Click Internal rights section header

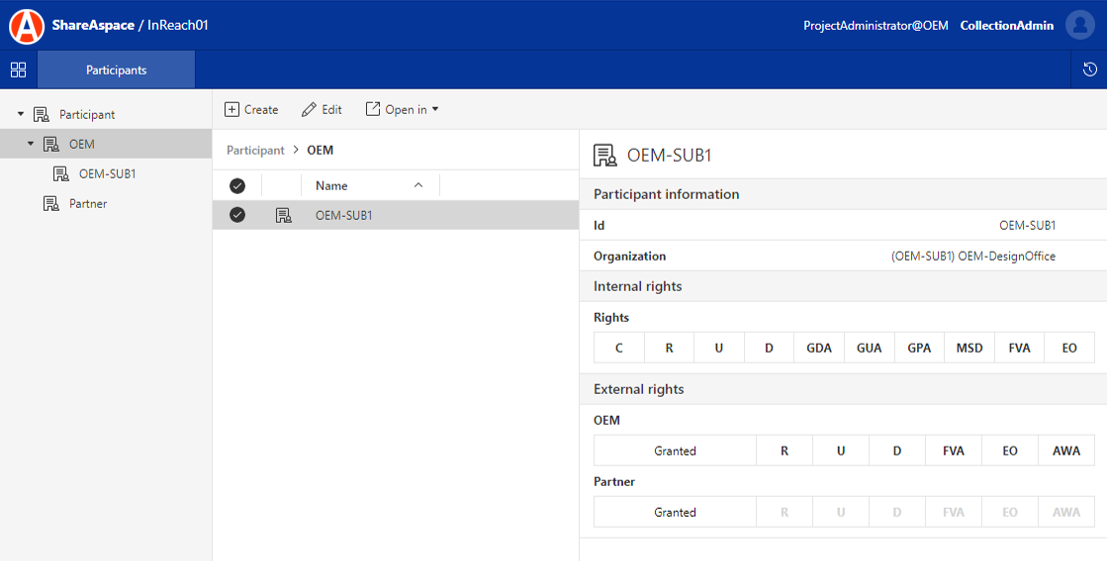pos(843,286)
